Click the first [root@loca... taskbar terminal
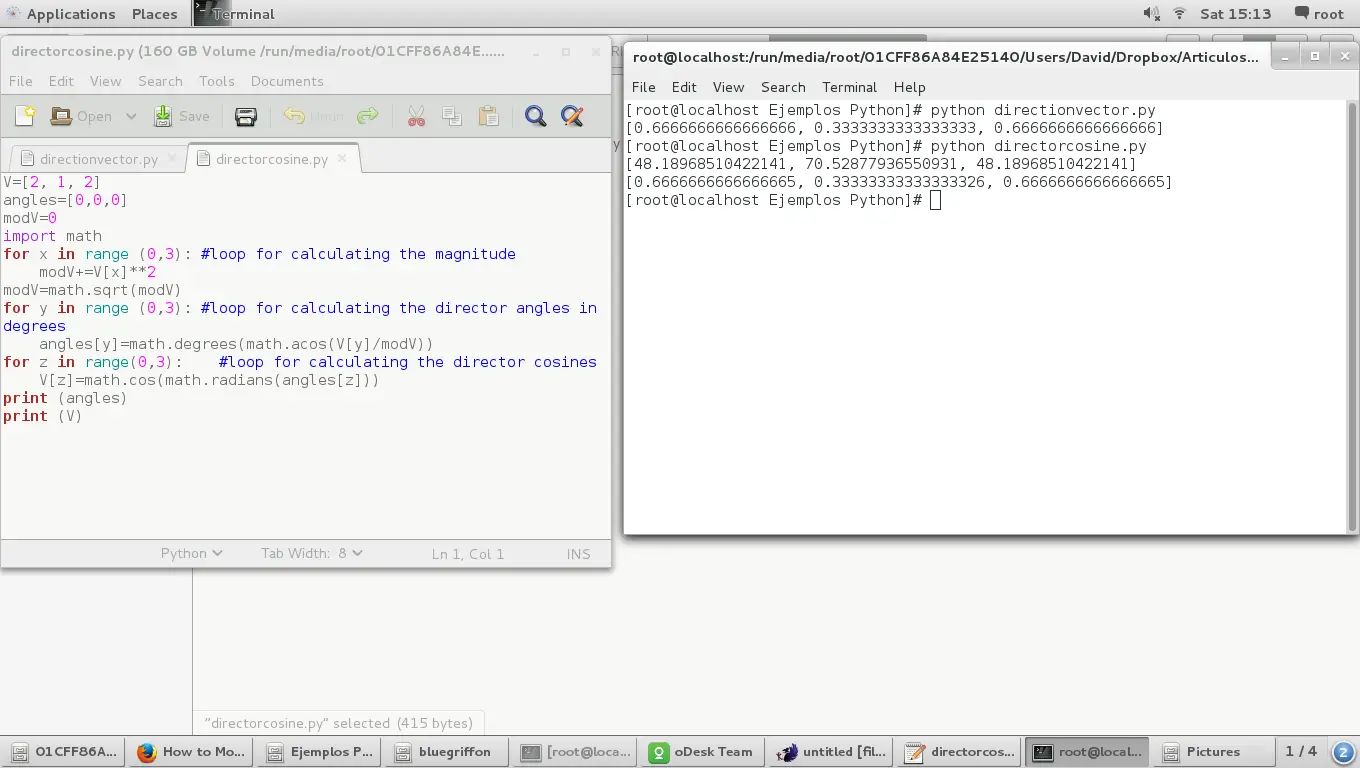Screen dimensions: 1360x768 [x=575, y=752]
